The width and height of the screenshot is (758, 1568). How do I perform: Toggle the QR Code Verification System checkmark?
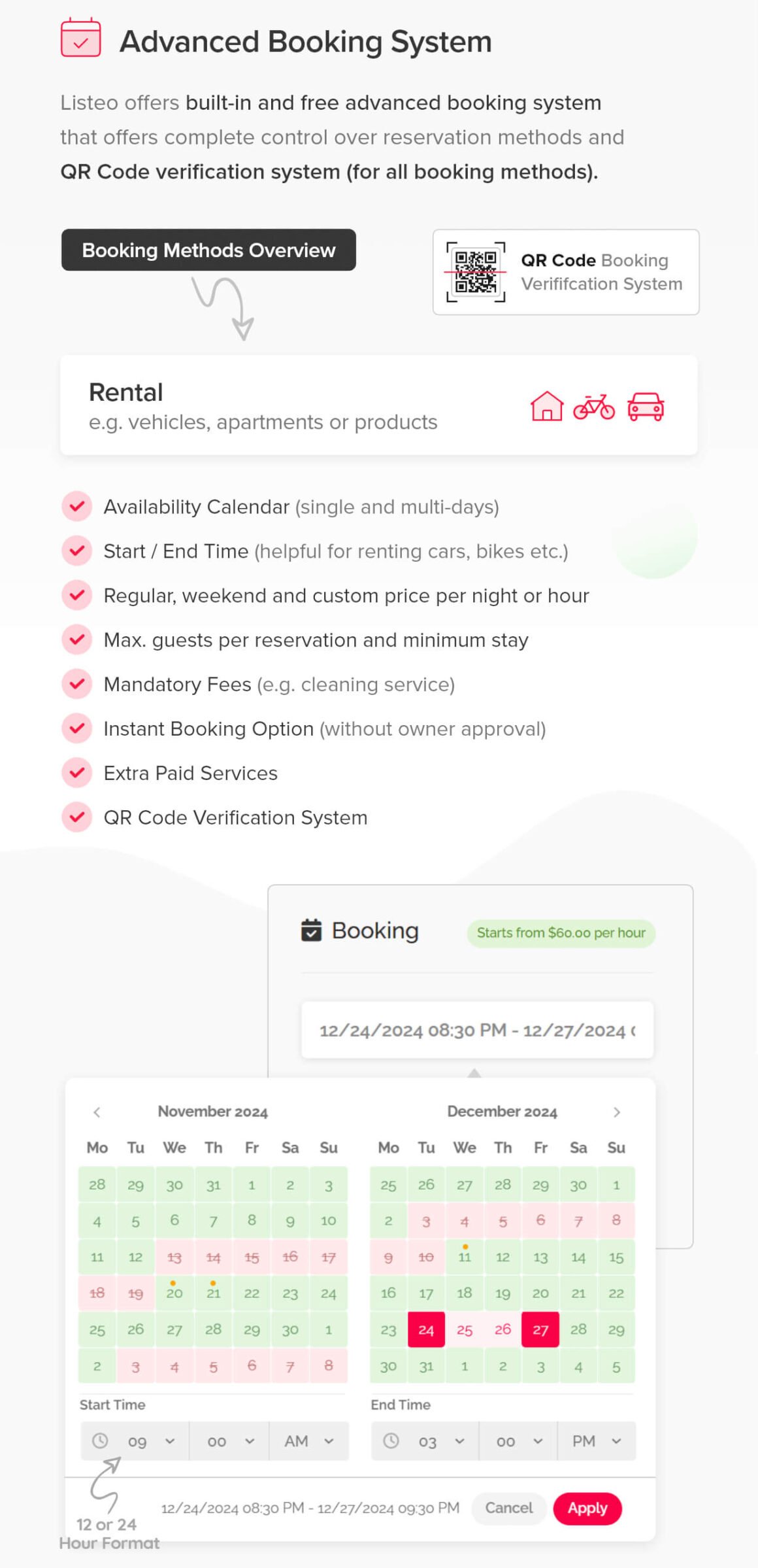point(76,817)
